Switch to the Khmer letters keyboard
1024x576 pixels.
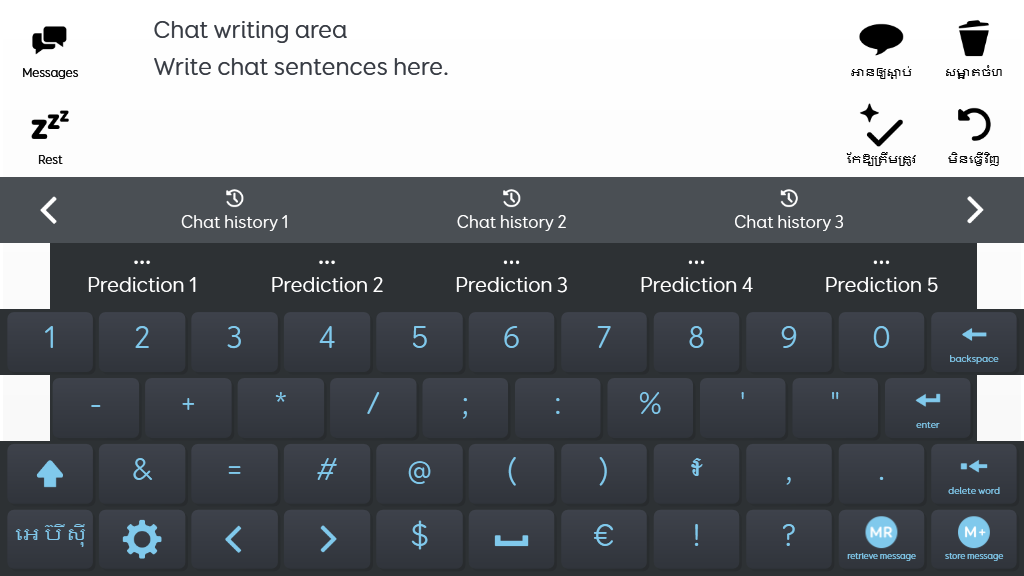(x=50, y=538)
